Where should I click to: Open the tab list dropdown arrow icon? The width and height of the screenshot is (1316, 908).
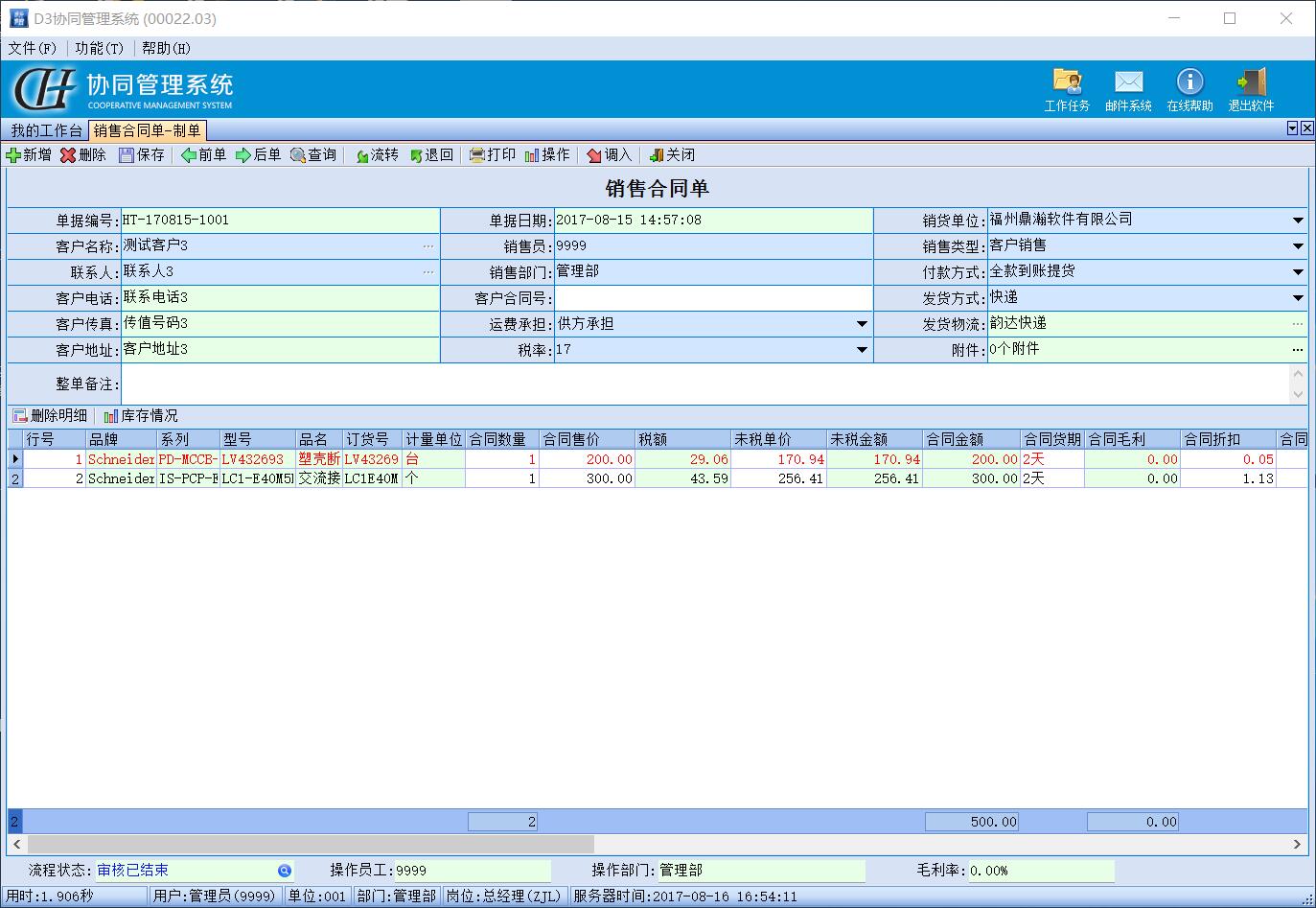tap(1292, 128)
